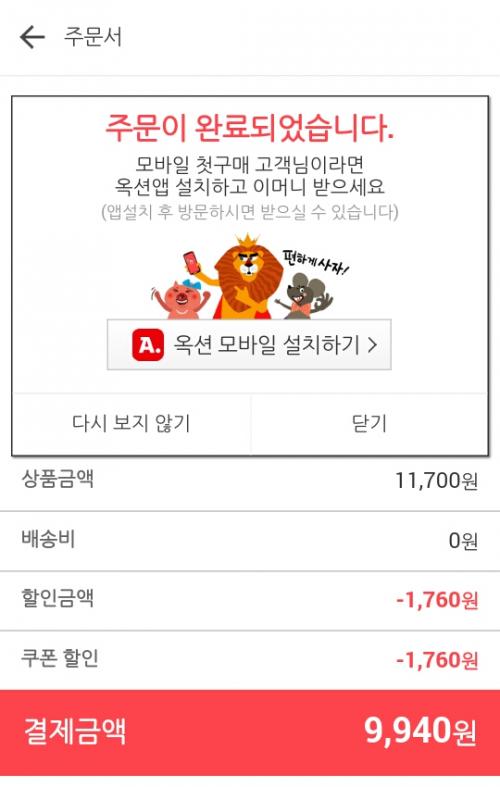
Task: Click the red Auction A. logo icon
Action: click(148, 345)
